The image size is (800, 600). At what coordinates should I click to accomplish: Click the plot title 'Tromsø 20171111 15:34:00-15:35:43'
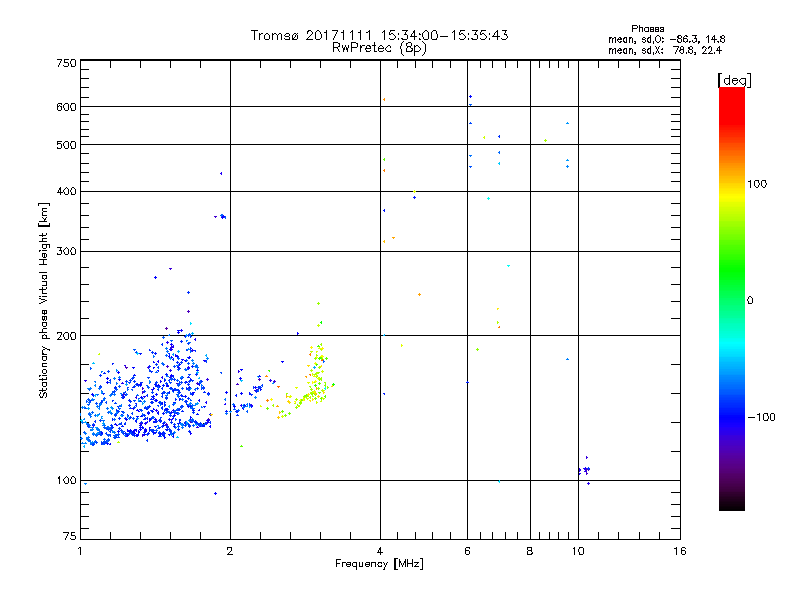pos(379,35)
